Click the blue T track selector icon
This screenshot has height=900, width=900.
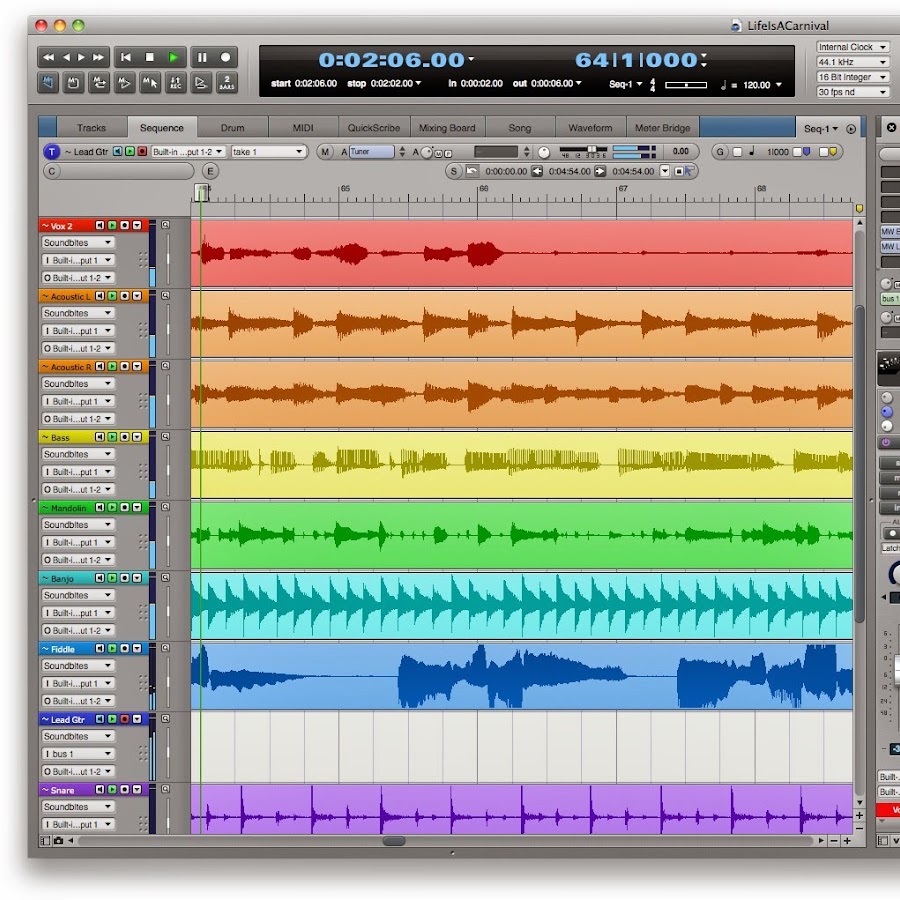52,152
